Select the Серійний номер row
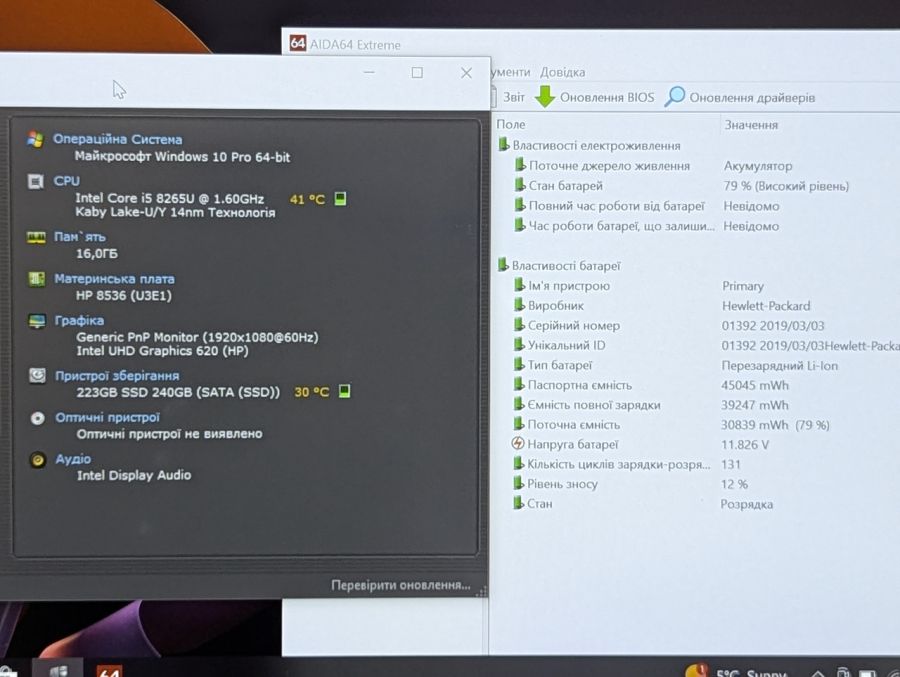The width and height of the screenshot is (900, 677). click(x=567, y=325)
